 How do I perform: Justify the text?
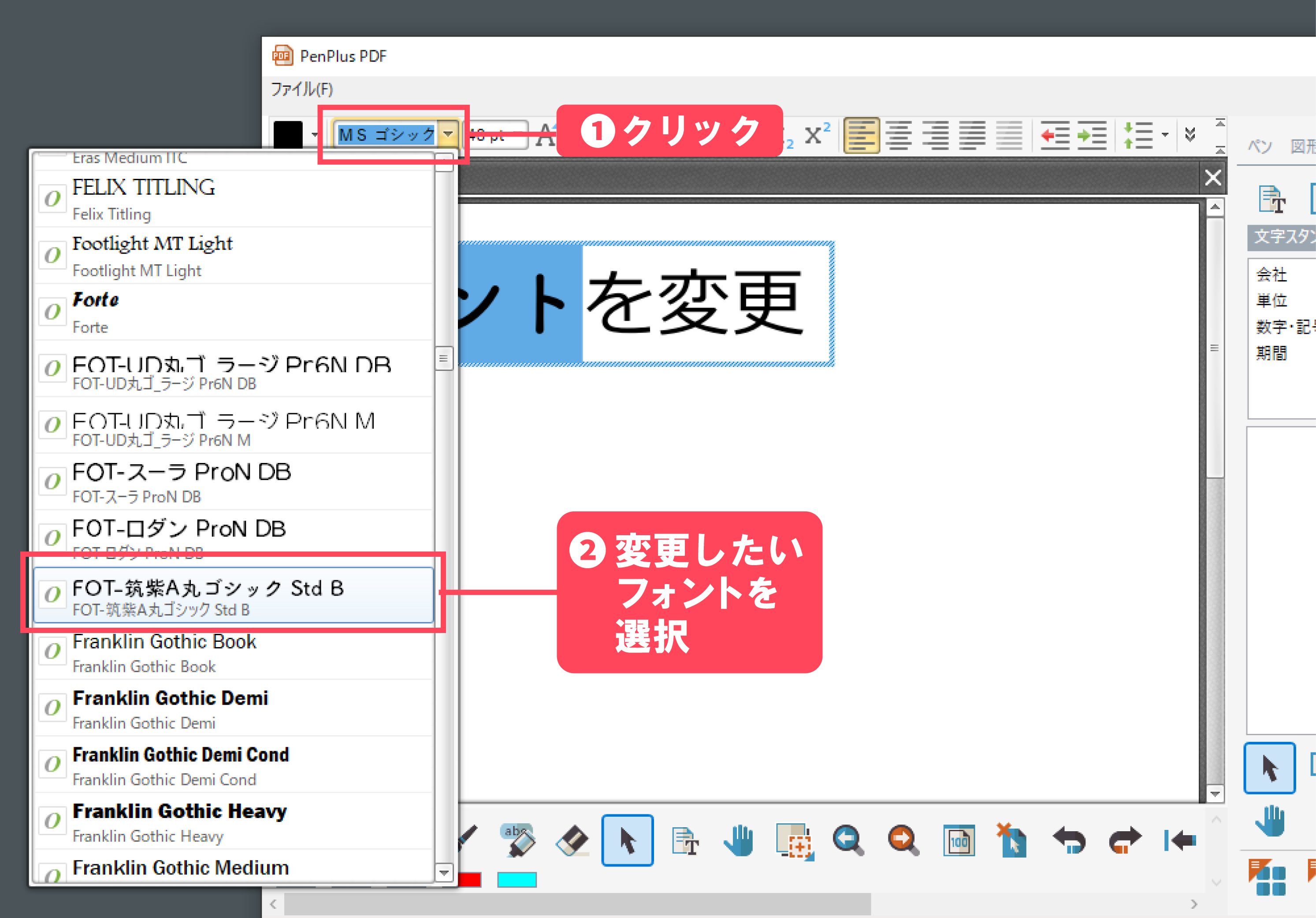[972, 136]
